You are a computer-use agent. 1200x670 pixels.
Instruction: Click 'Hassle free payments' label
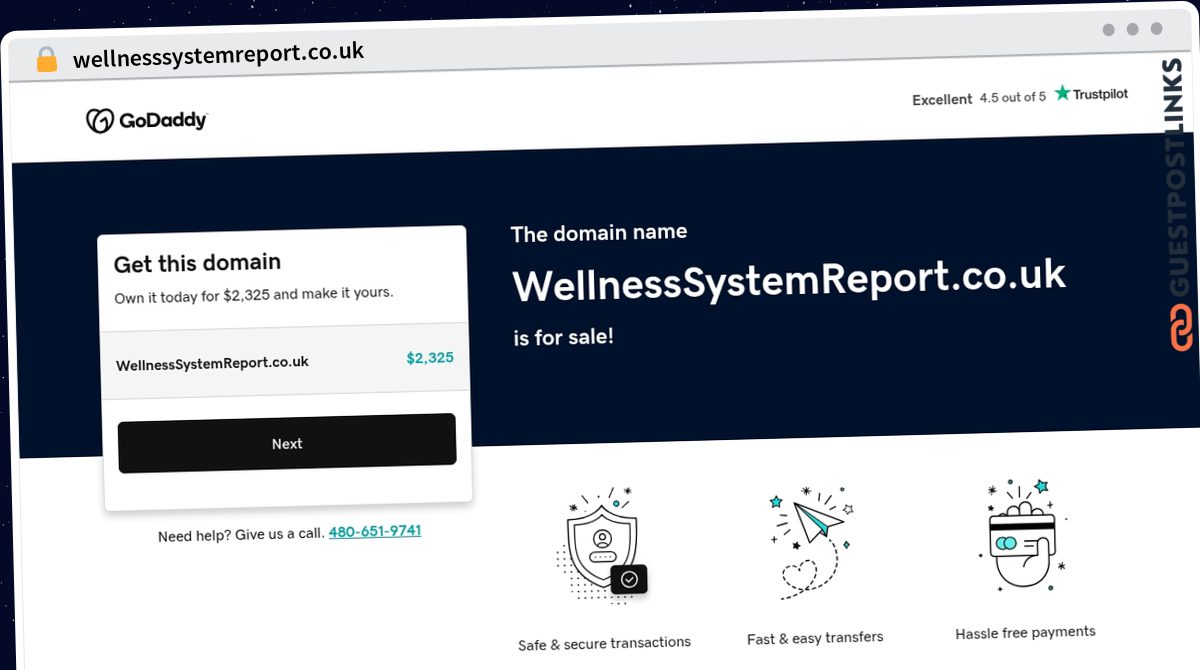(1025, 633)
